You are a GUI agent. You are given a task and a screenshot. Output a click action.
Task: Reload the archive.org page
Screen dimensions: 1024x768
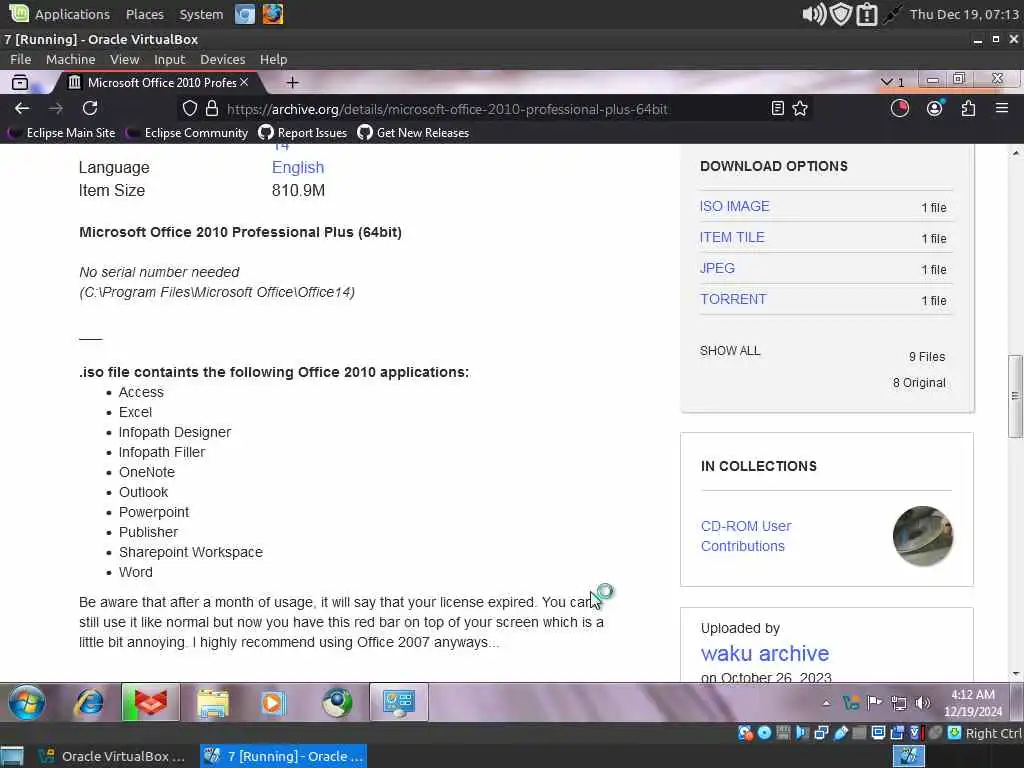90,108
